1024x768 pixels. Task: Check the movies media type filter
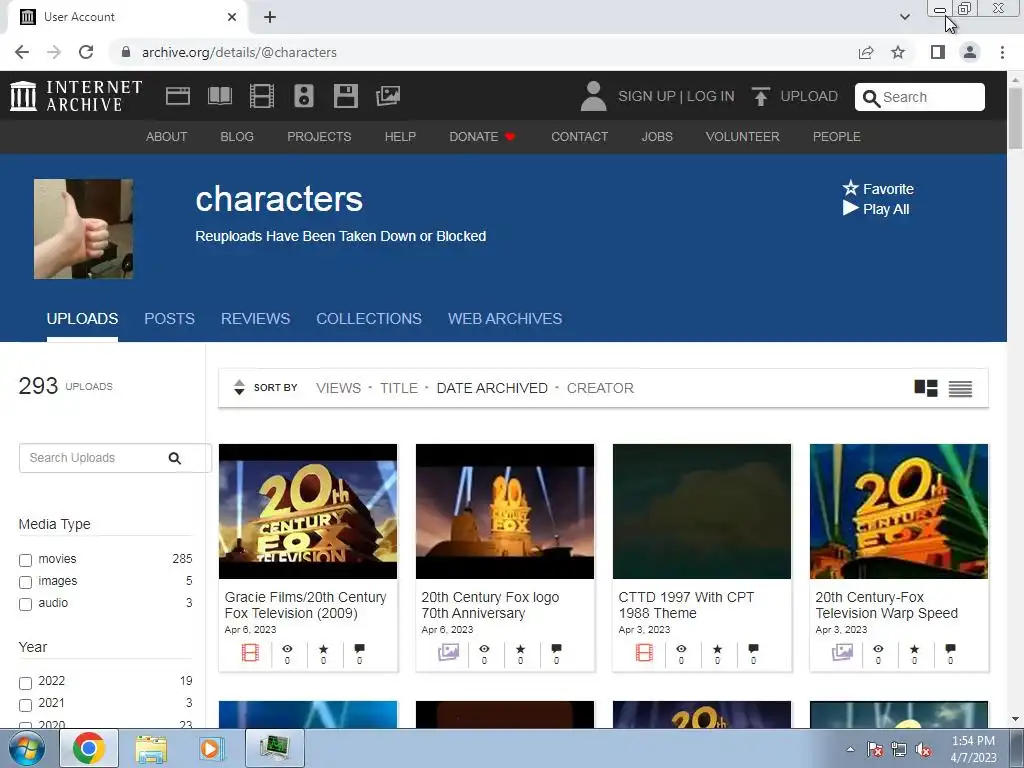click(25, 560)
